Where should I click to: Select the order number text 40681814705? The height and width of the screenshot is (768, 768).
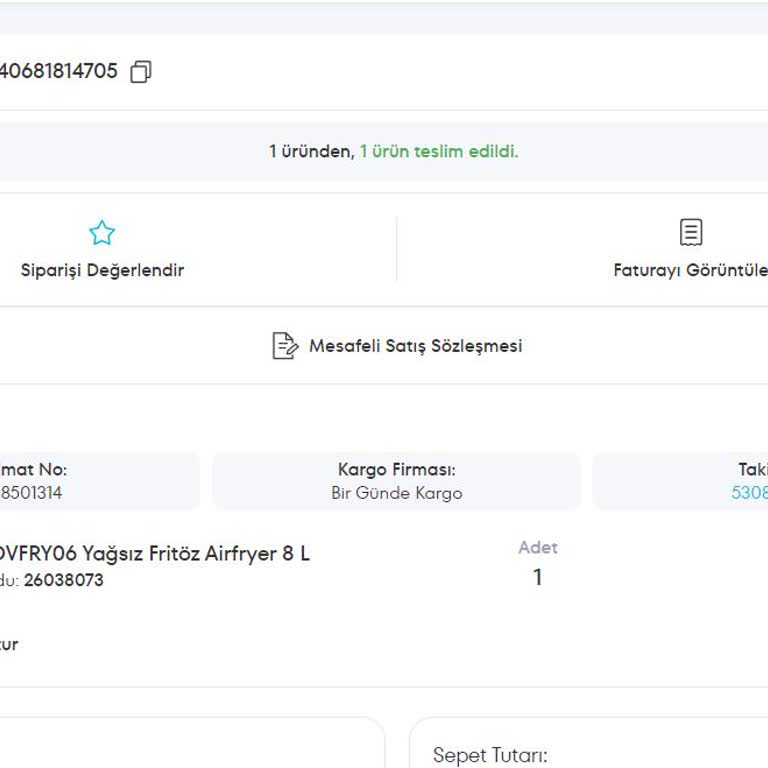point(58,72)
